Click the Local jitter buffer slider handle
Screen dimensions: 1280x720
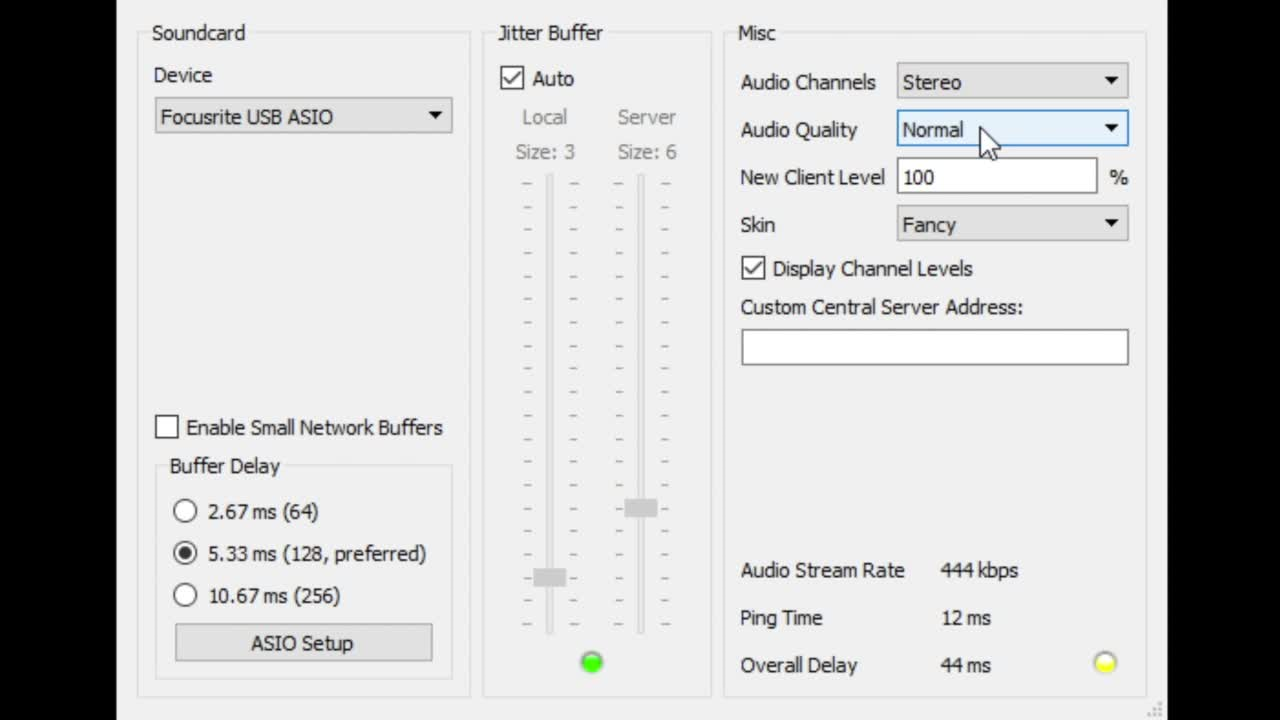(549, 577)
